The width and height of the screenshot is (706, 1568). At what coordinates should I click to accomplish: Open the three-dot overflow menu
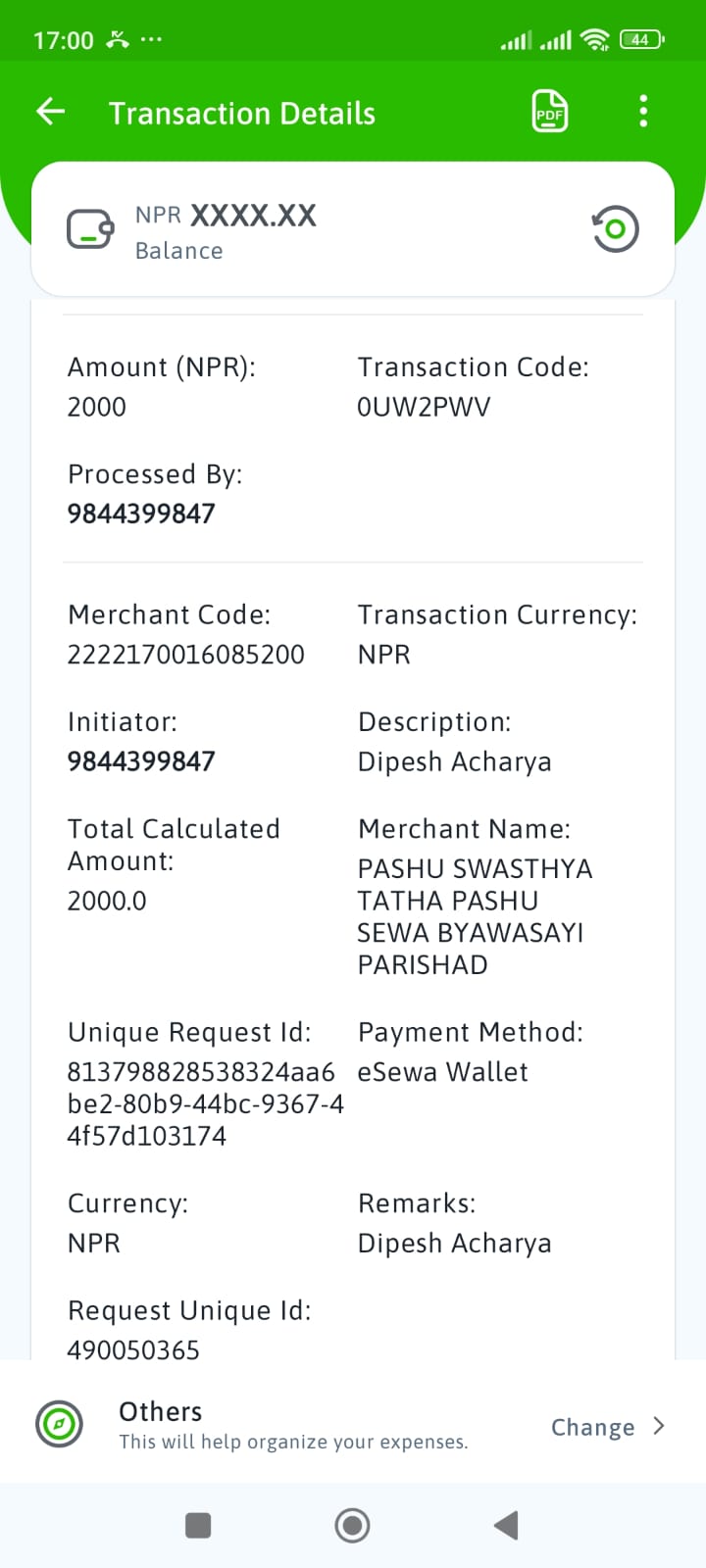(643, 112)
